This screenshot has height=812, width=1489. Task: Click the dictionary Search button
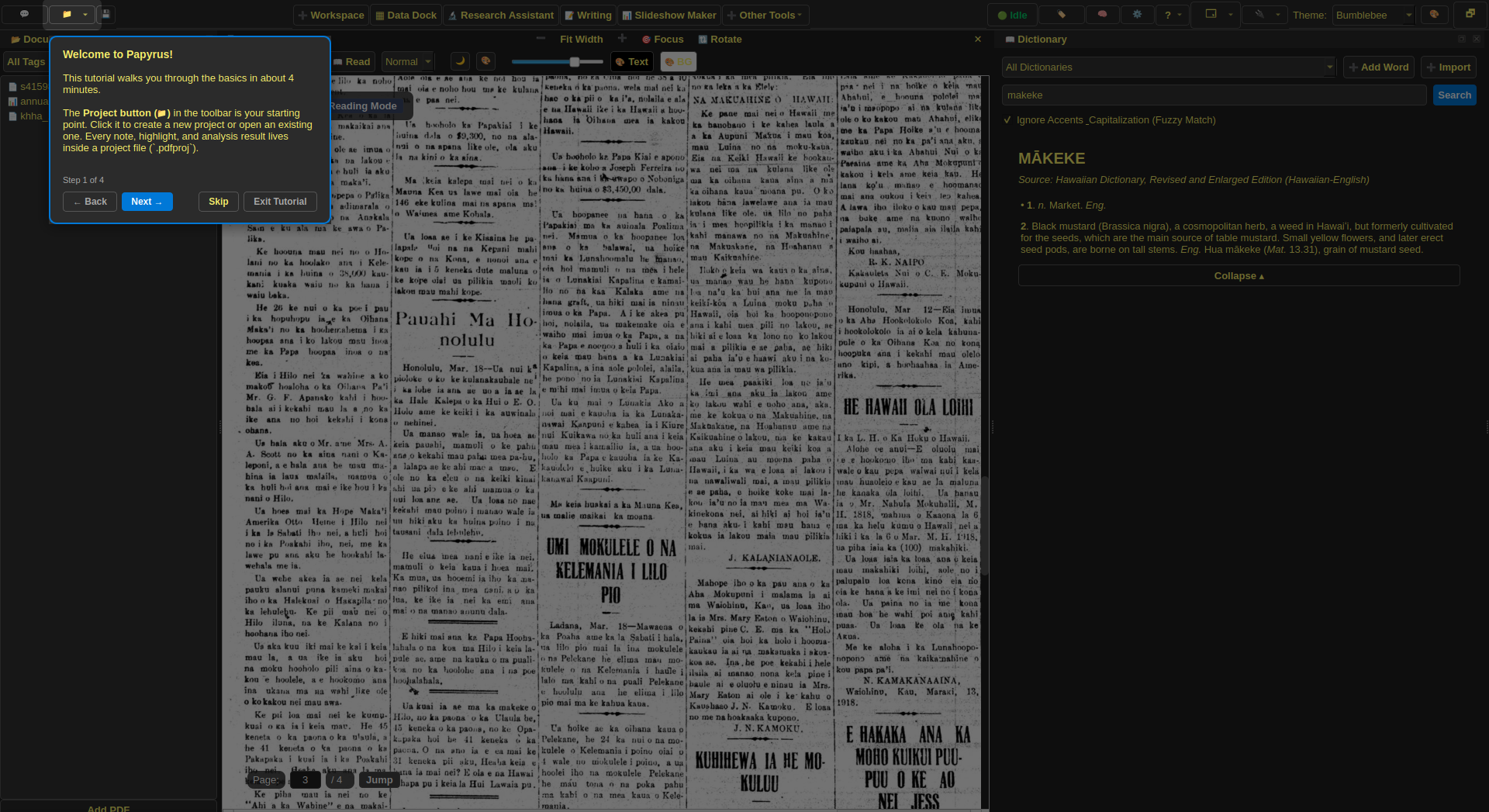[1455, 95]
